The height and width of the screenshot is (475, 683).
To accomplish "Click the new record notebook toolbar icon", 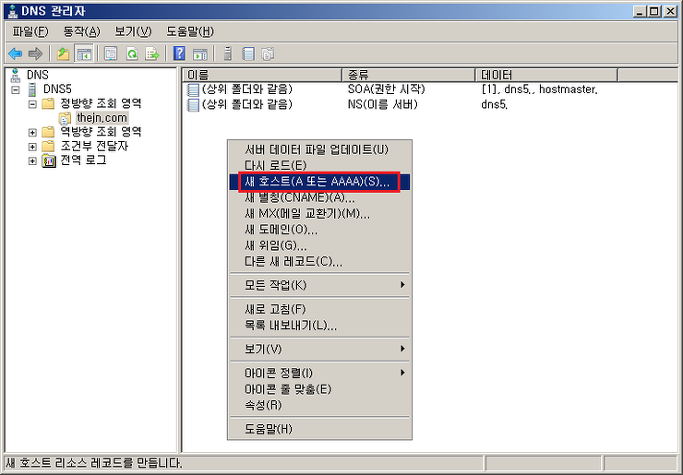I will [248, 54].
